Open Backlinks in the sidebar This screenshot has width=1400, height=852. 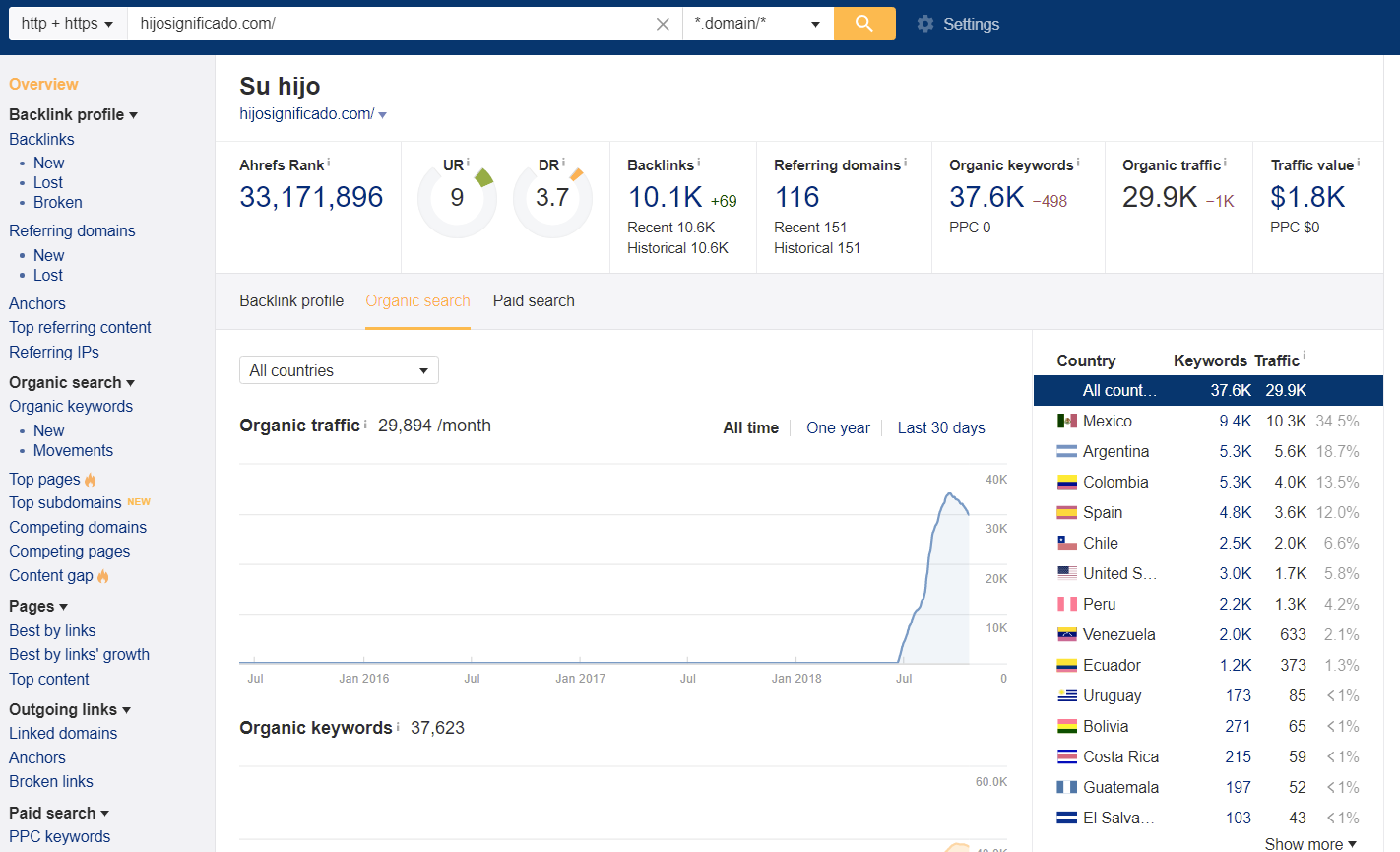pos(41,139)
